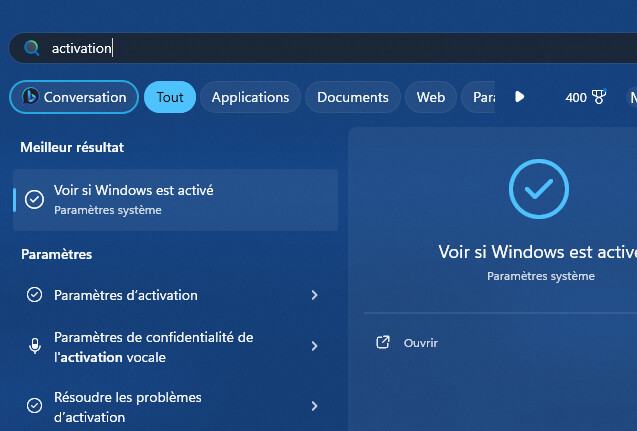Switch to the Applications filter tab
This screenshot has height=431, width=637.
coord(250,97)
